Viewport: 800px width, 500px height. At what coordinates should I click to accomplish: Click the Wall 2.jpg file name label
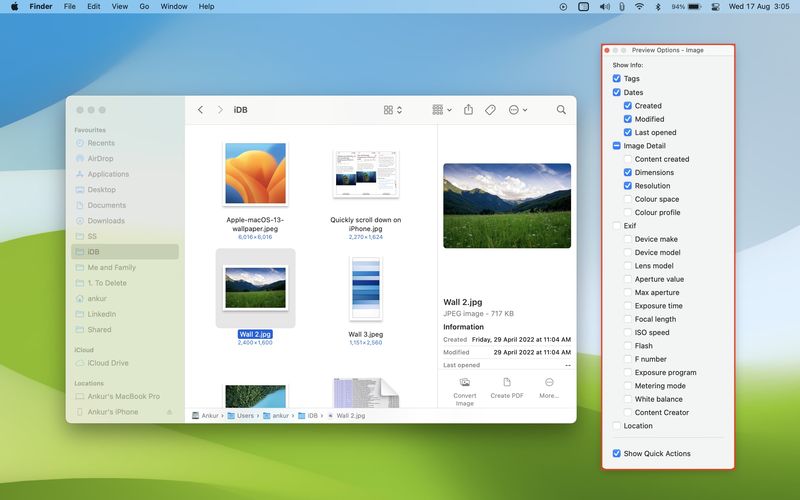pyautogui.click(x=255, y=334)
